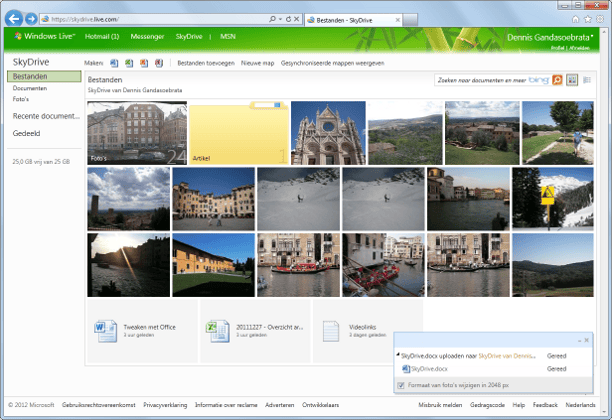The height and width of the screenshot is (420, 612).
Task: Select Bestanden in the sidebar
Action: tap(44, 76)
